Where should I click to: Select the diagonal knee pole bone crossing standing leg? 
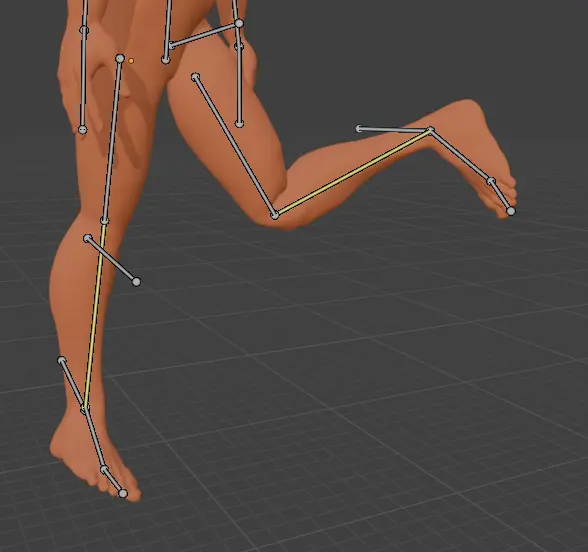(112, 260)
